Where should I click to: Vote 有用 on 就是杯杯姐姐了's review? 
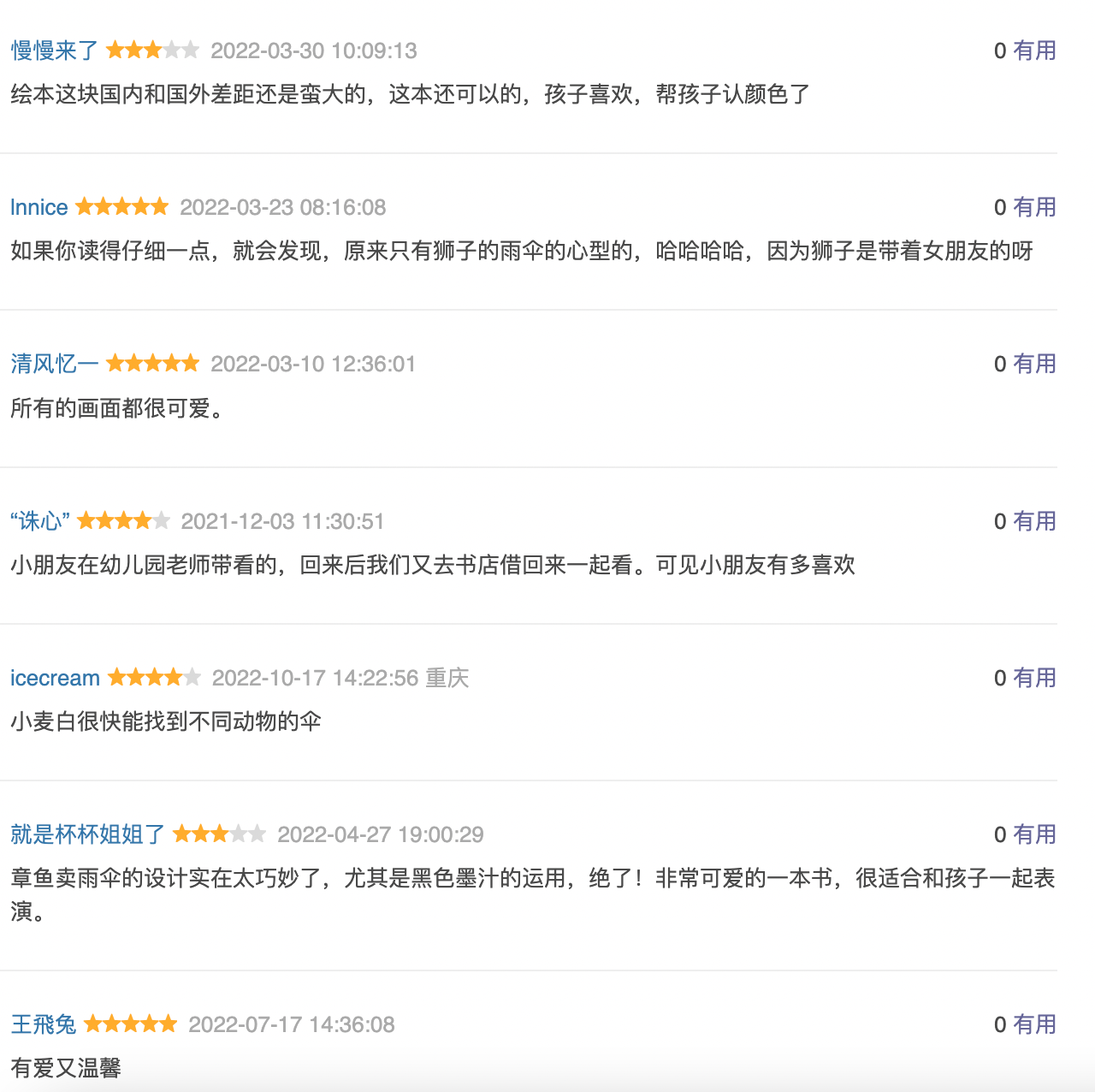(1034, 834)
